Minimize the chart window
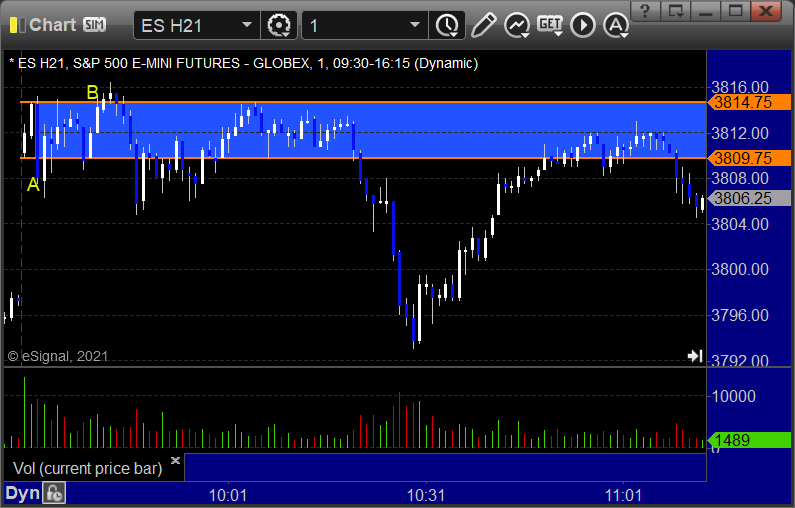The width and height of the screenshot is (795, 508). (706, 11)
